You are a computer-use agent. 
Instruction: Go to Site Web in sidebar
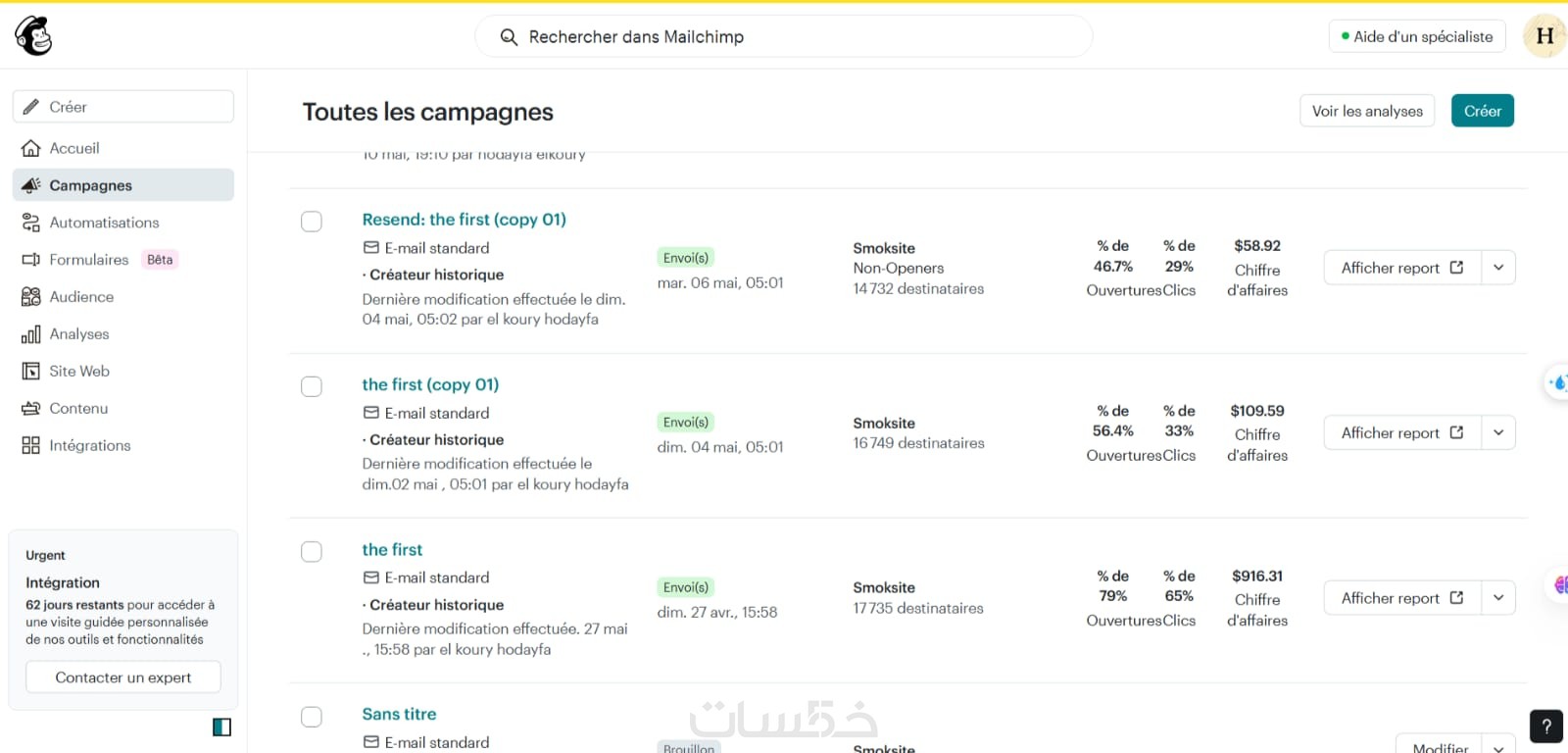[79, 372]
